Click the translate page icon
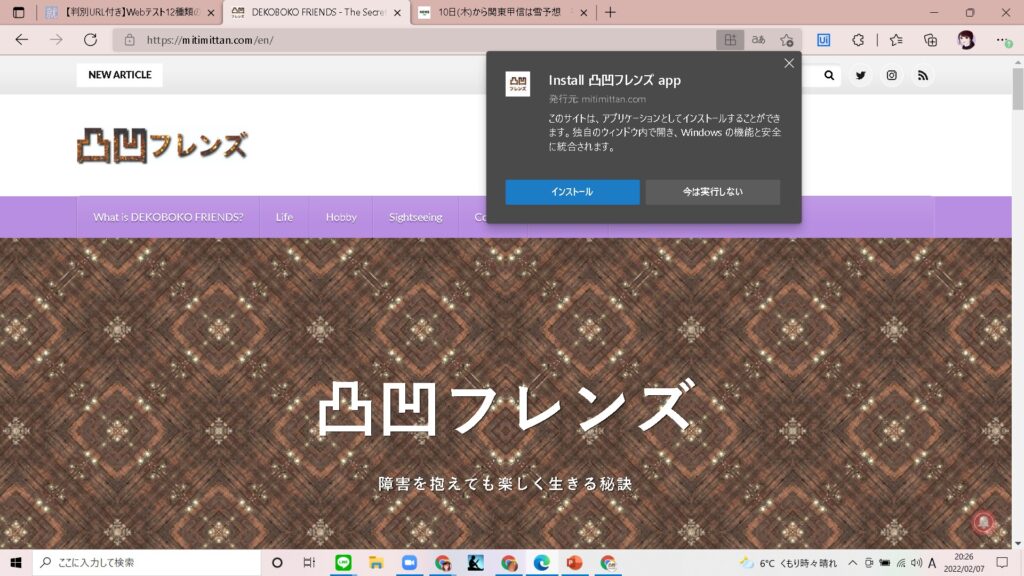 tap(758, 40)
